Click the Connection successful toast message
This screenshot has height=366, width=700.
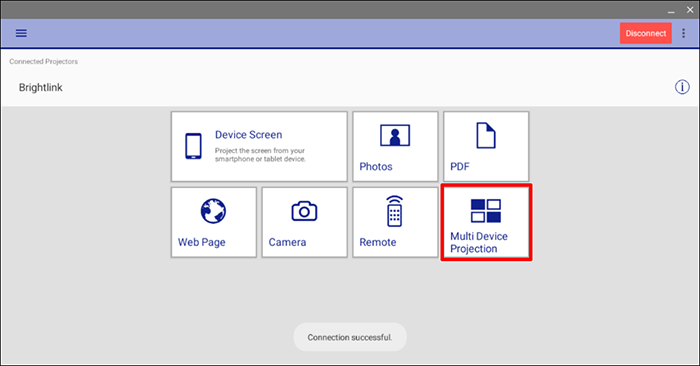[x=350, y=337]
